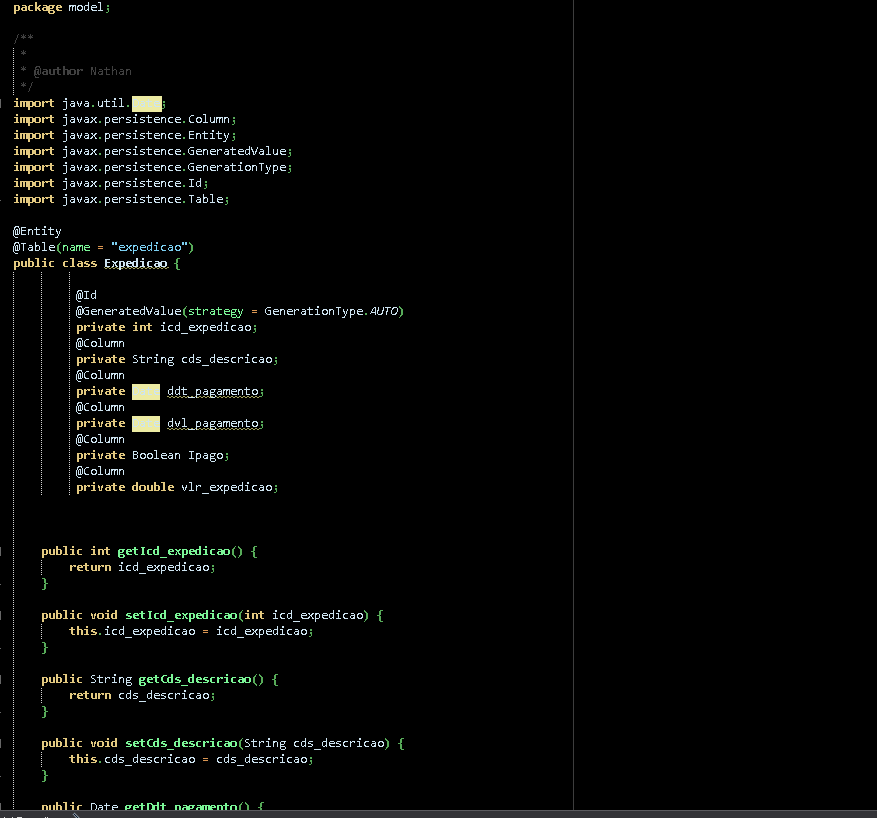Place cursor on the @Entity annotation
The width and height of the screenshot is (877, 818).
(37, 231)
